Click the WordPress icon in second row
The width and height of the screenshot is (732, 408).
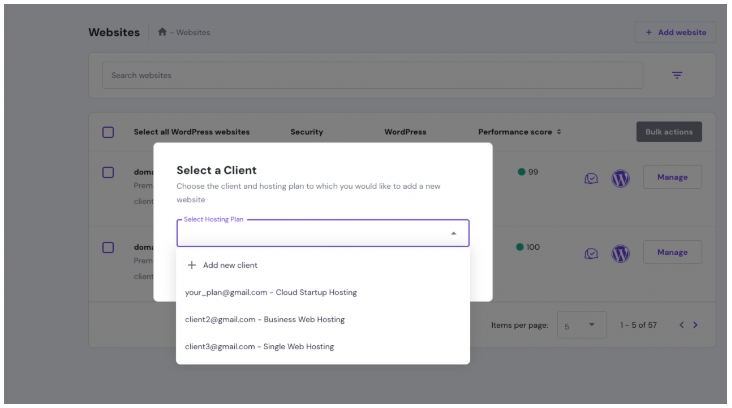point(620,253)
